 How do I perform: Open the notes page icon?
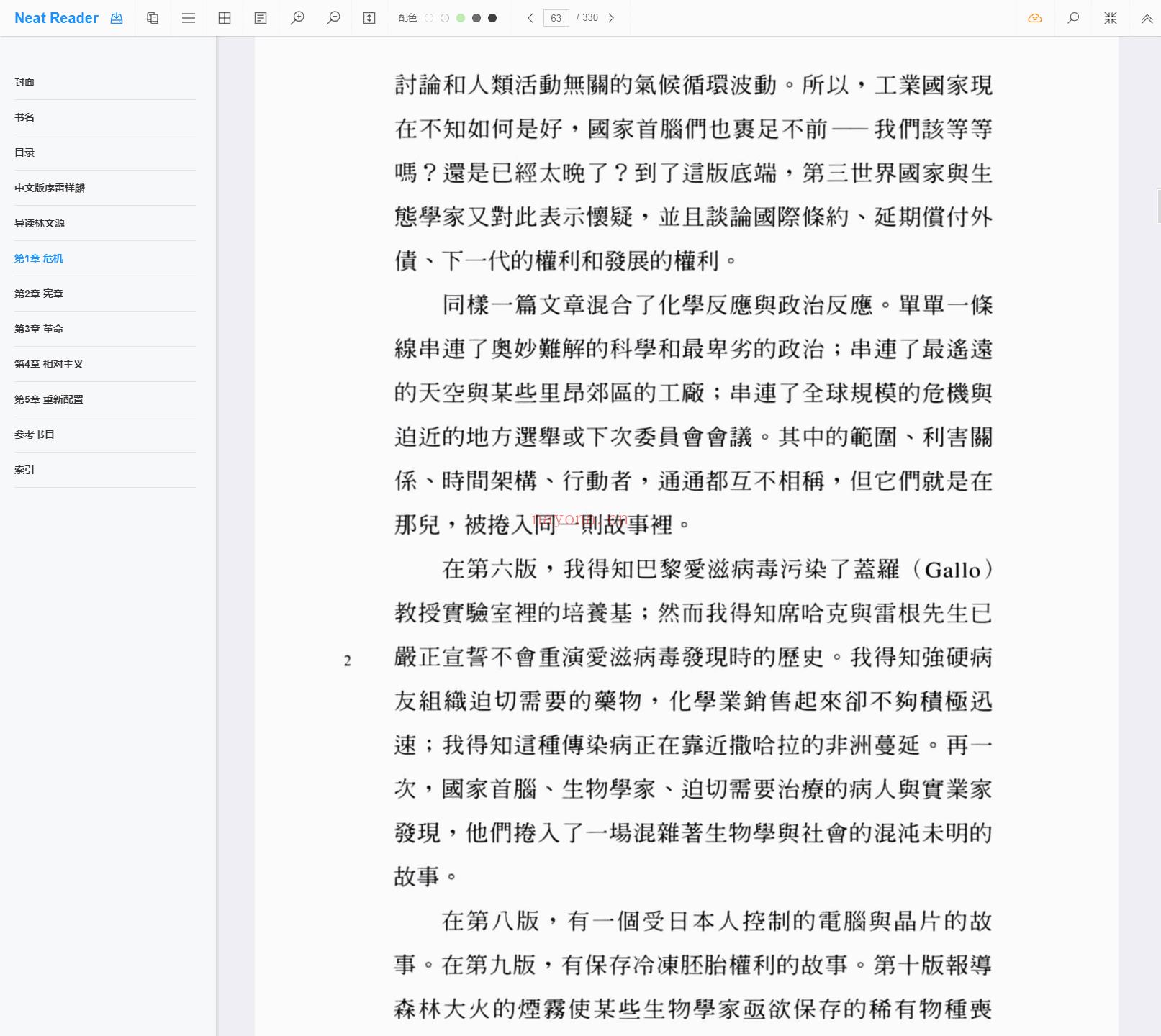pos(261,18)
